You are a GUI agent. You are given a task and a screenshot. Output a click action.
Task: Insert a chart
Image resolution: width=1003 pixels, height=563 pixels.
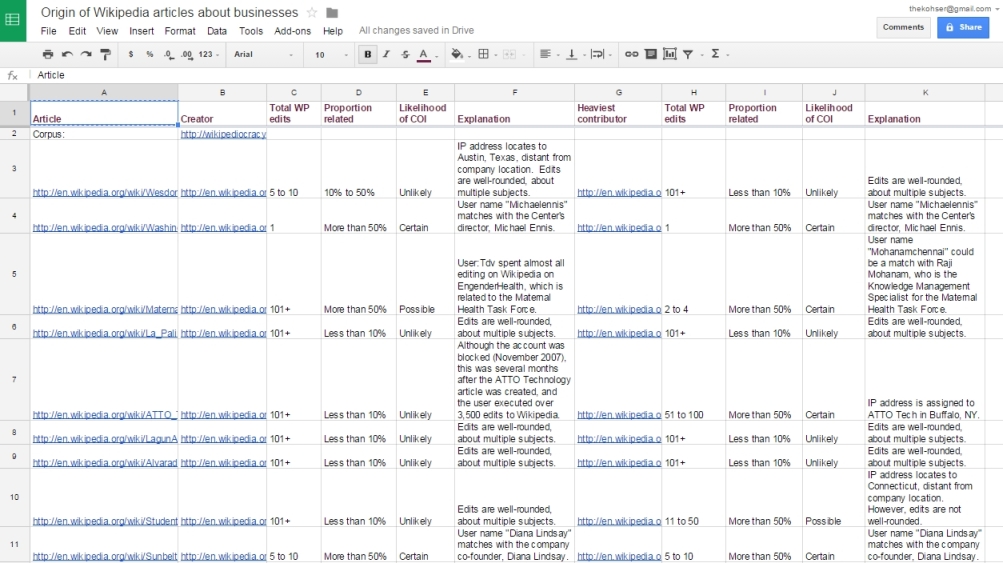pyautogui.click(x=670, y=54)
